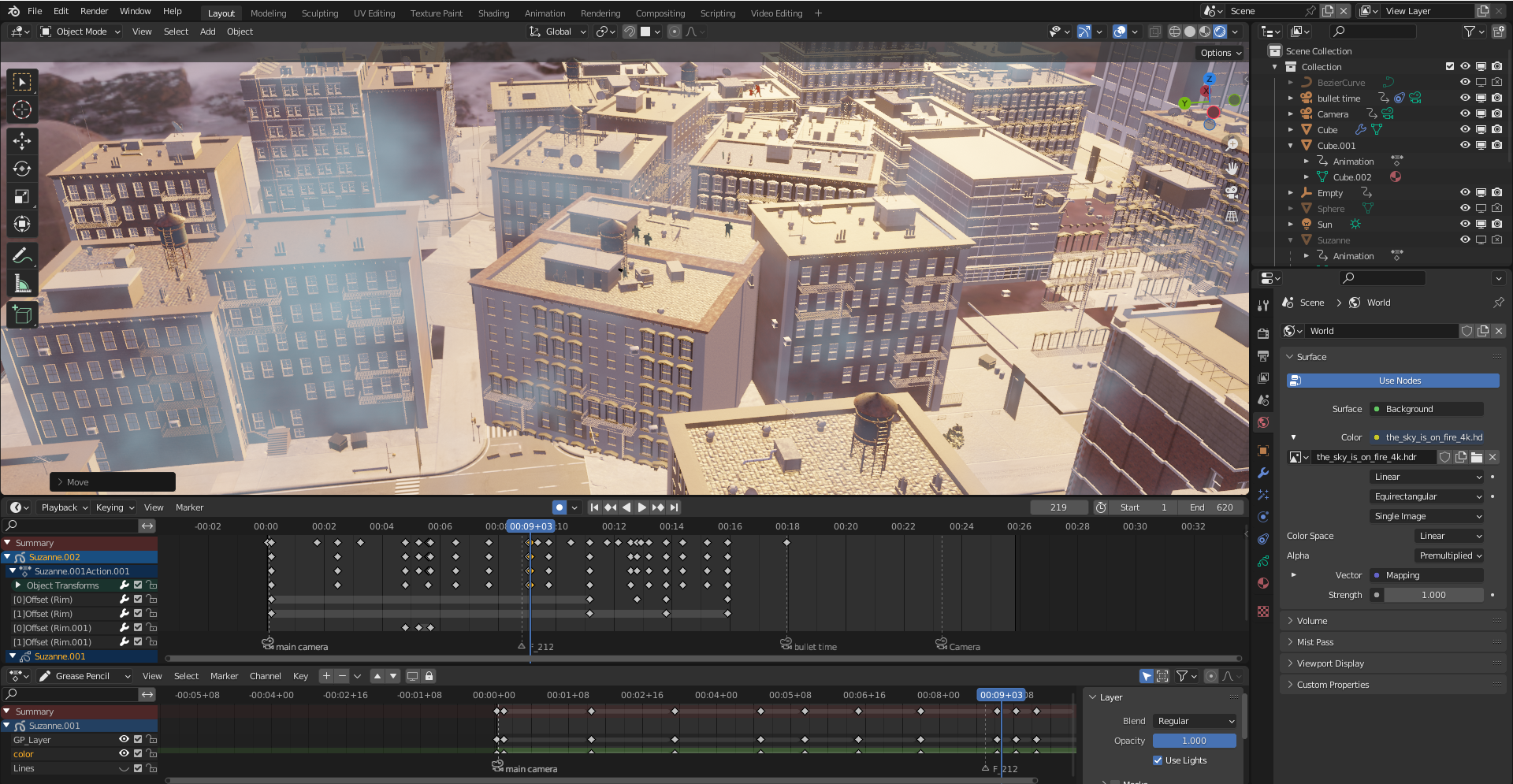Viewport: 1513px width, 784px height.
Task: Choose the Add Cube tool
Action: click(x=22, y=315)
